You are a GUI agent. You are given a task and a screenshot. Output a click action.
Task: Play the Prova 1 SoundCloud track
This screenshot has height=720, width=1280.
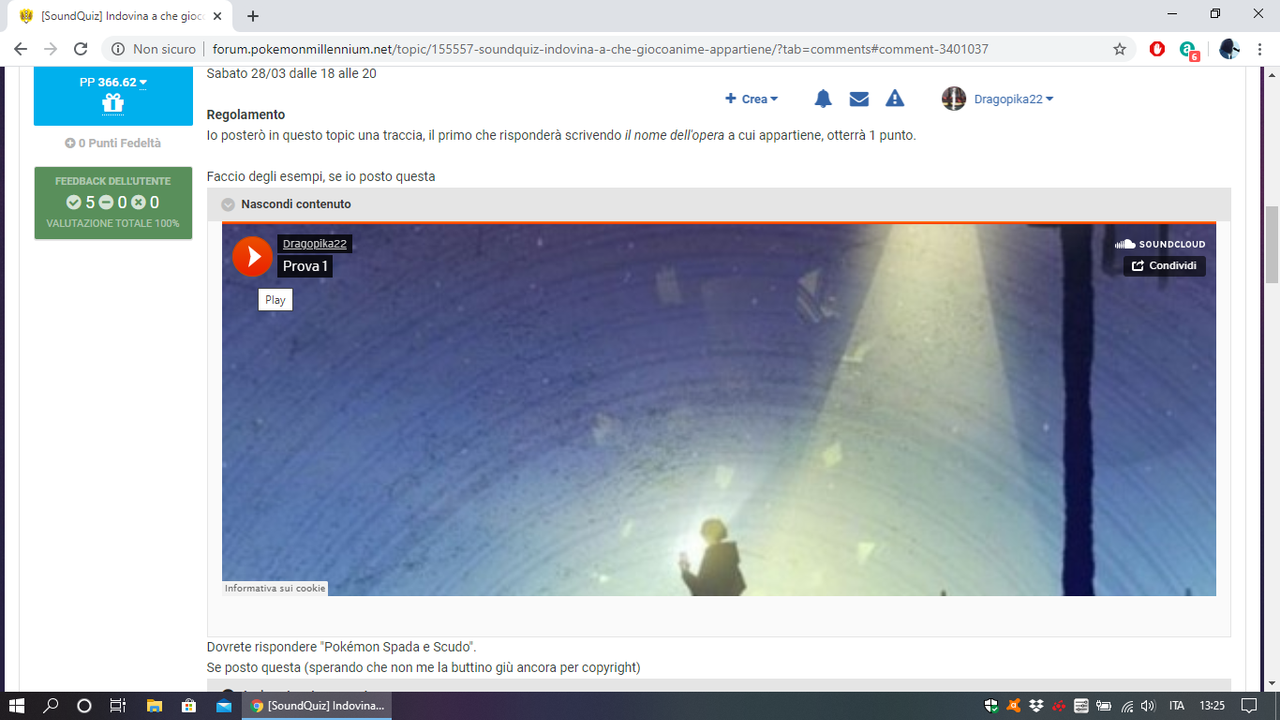pos(252,256)
